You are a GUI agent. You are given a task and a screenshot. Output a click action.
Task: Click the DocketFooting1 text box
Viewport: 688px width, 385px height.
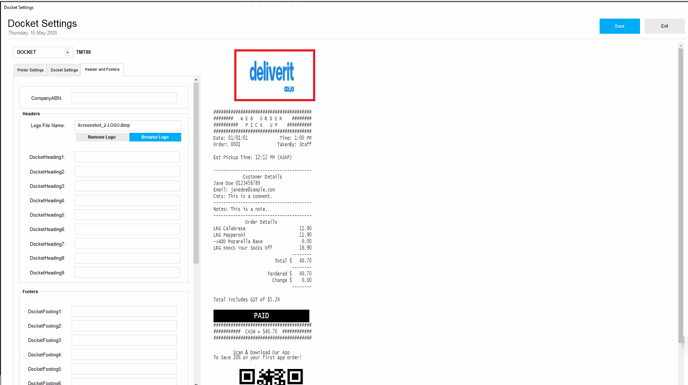124,311
